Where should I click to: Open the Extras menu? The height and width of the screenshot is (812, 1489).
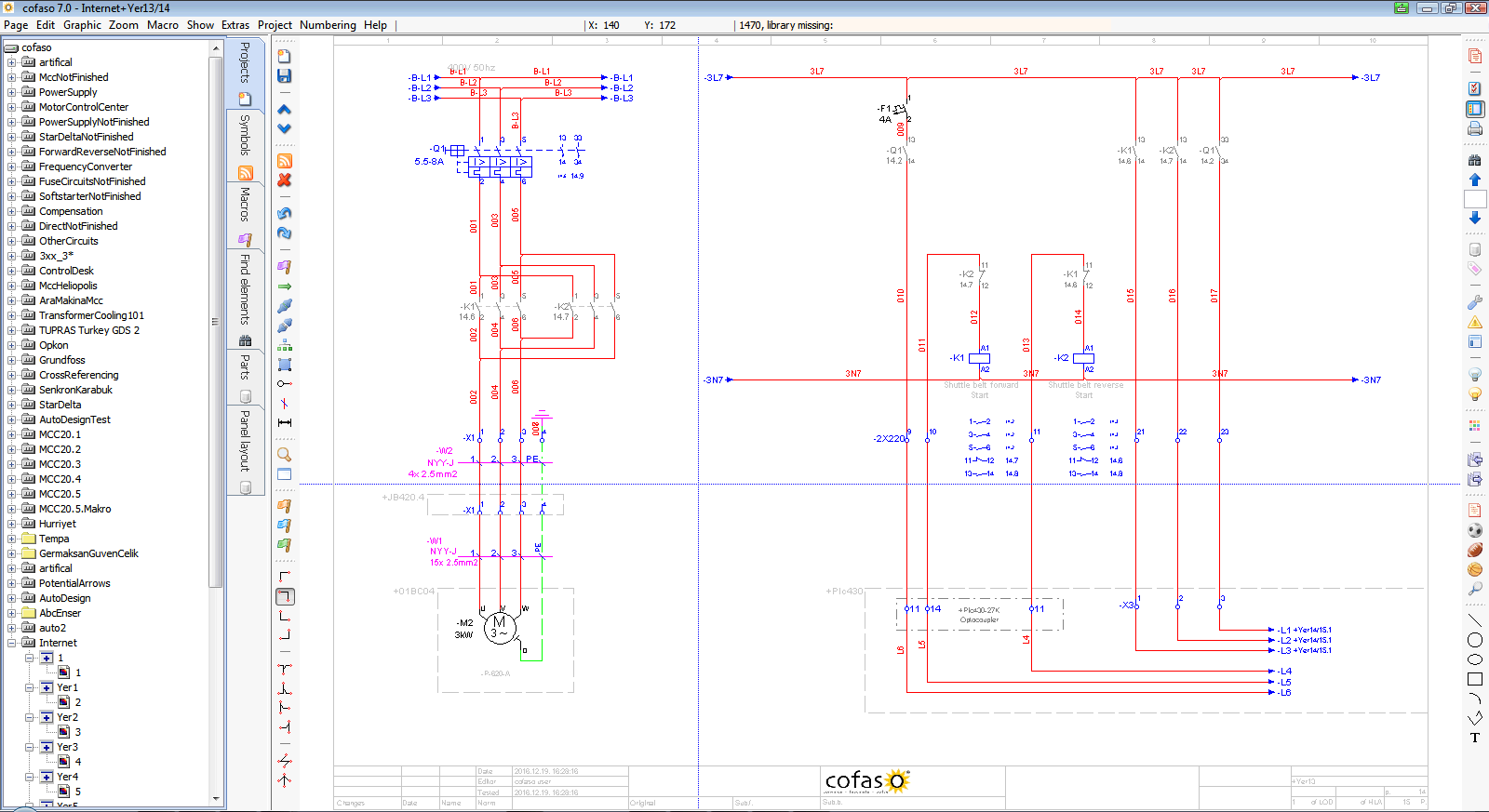pos(235,25)
